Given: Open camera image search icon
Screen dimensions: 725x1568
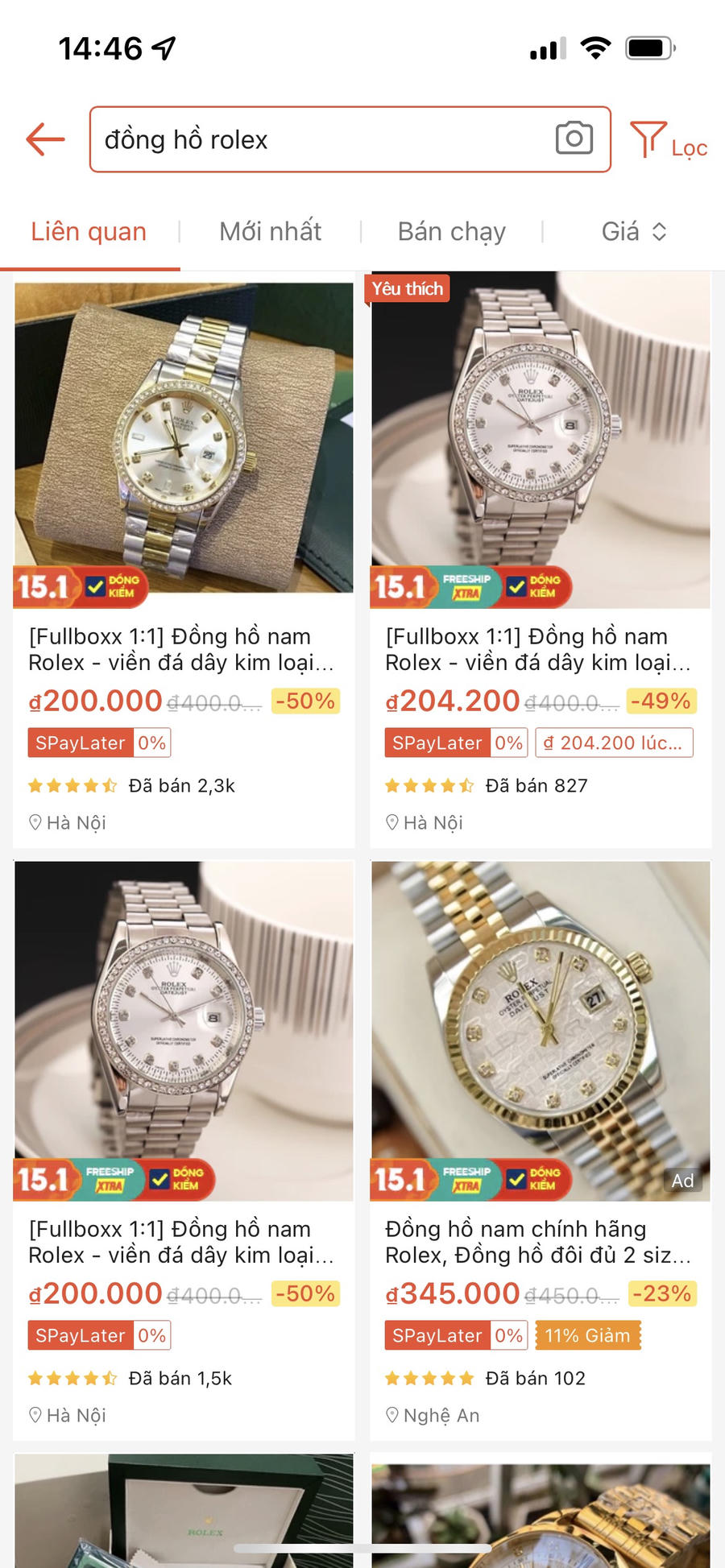Looking at the screenshot, I should click(x=574, y=139).
